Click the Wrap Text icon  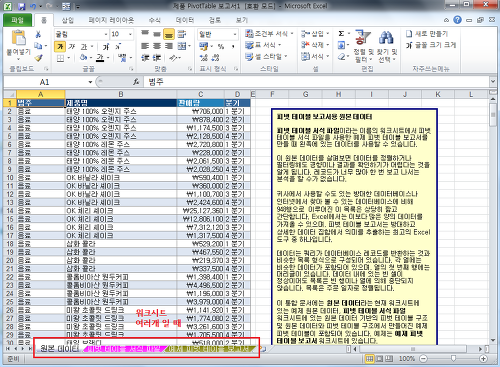coord(182,34)
